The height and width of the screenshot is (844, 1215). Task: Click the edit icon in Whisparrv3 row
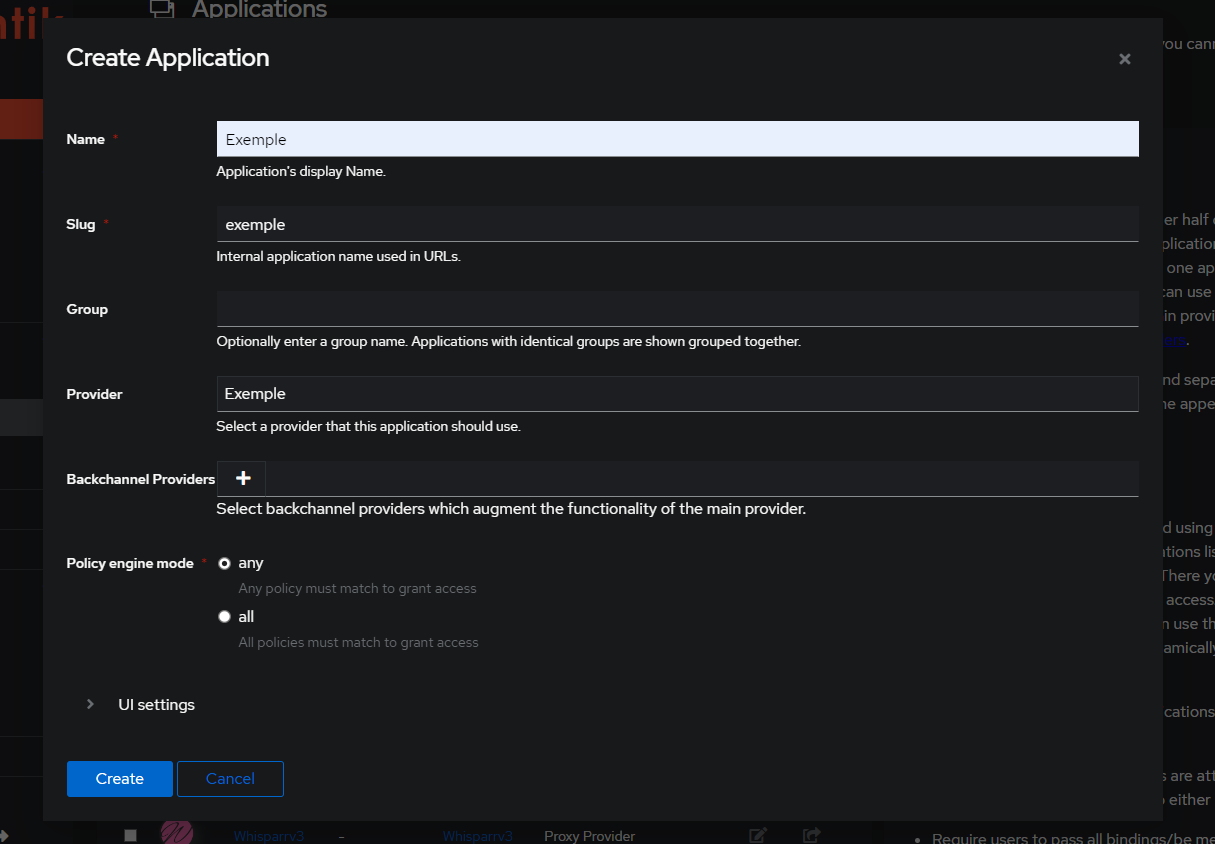(758, 835)
